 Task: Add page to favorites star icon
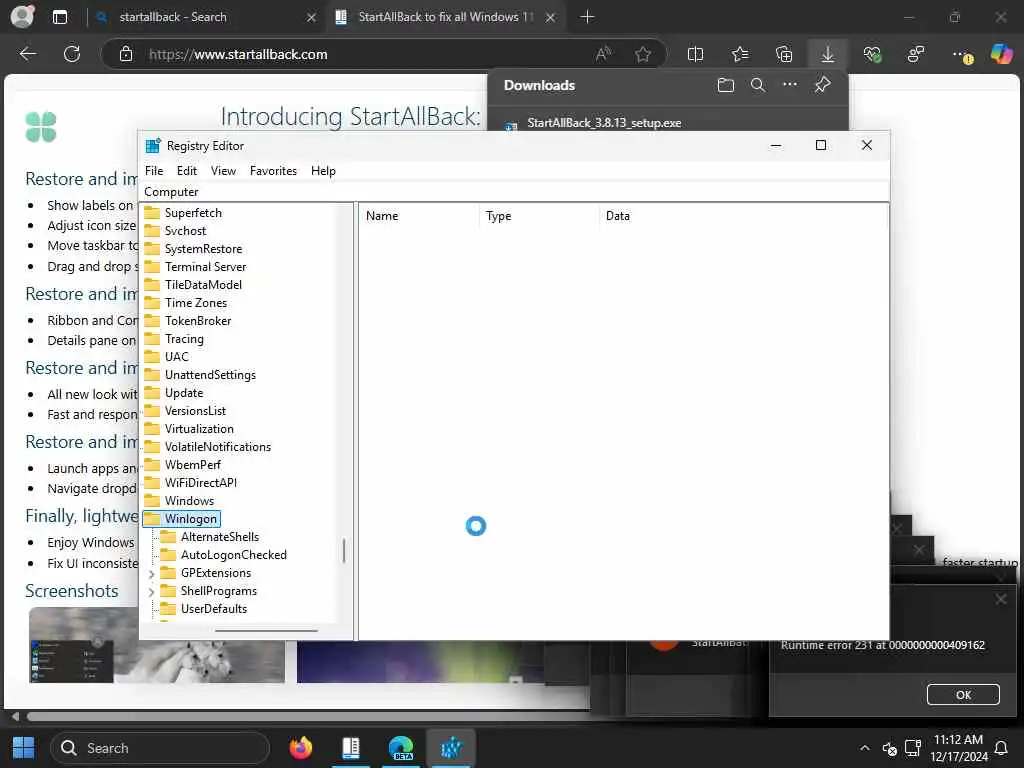pyautogui.click(x=643, y=54)
